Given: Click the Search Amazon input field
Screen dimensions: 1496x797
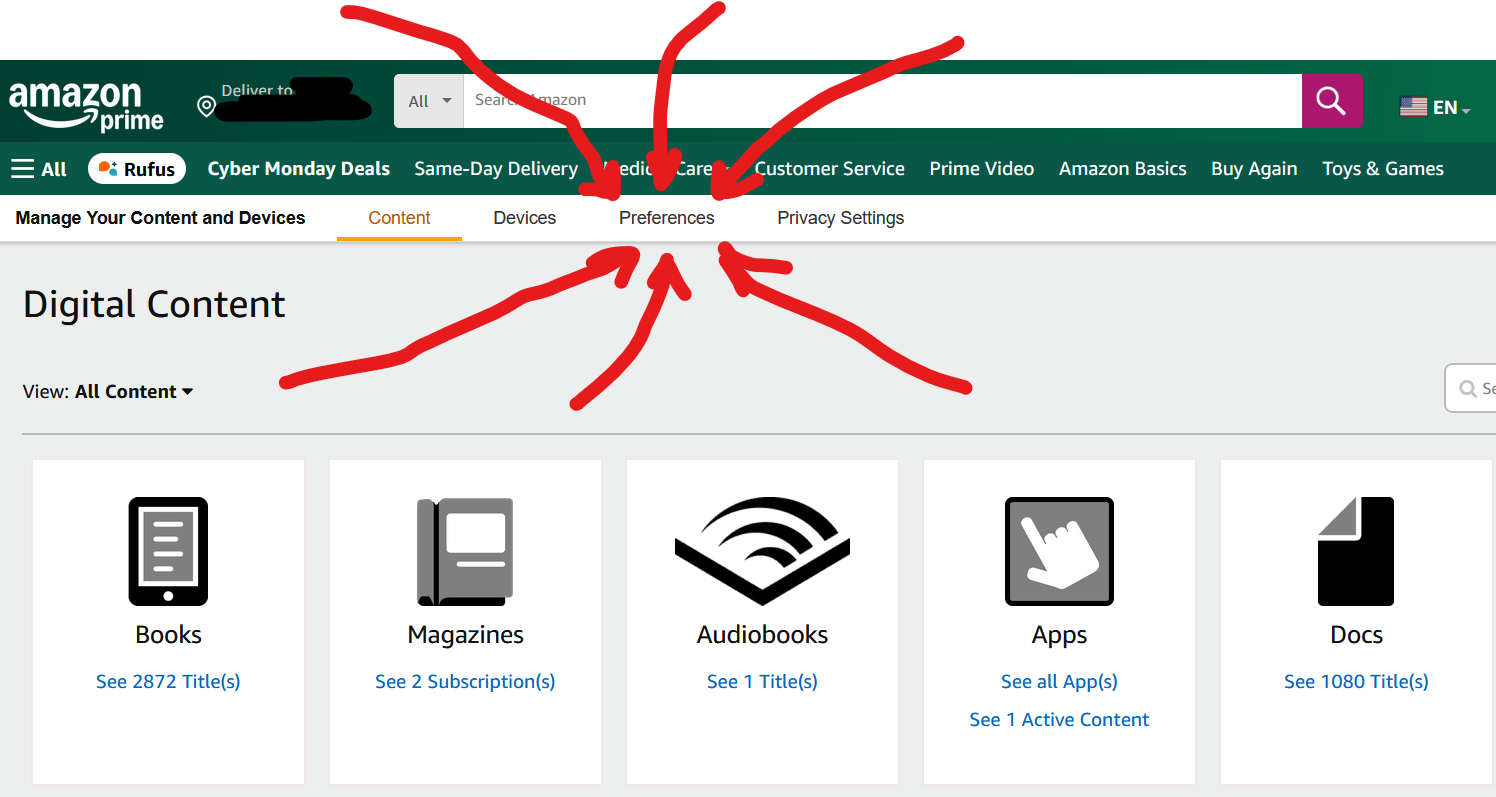Looking at the screenshot, I should [880, 101].
